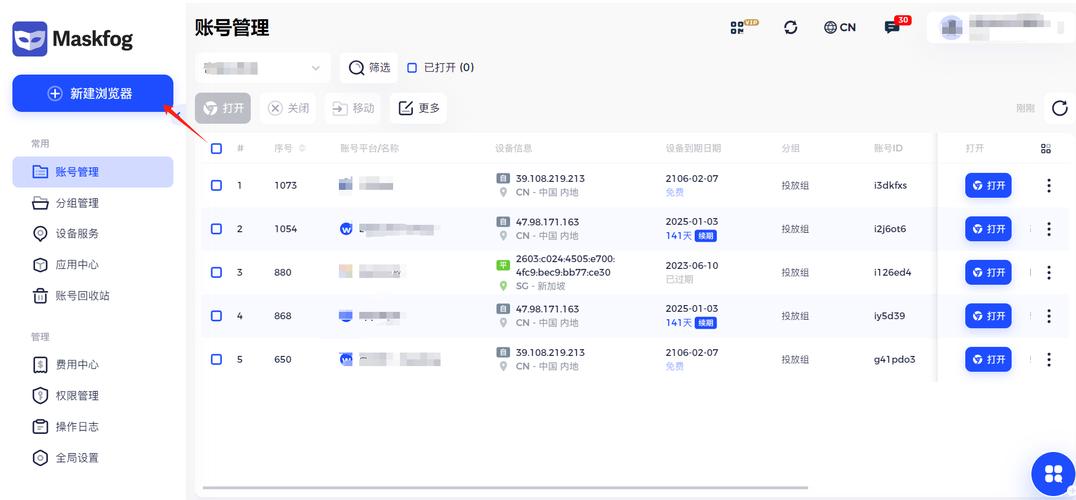Open the CN language selector

[840, 27]
